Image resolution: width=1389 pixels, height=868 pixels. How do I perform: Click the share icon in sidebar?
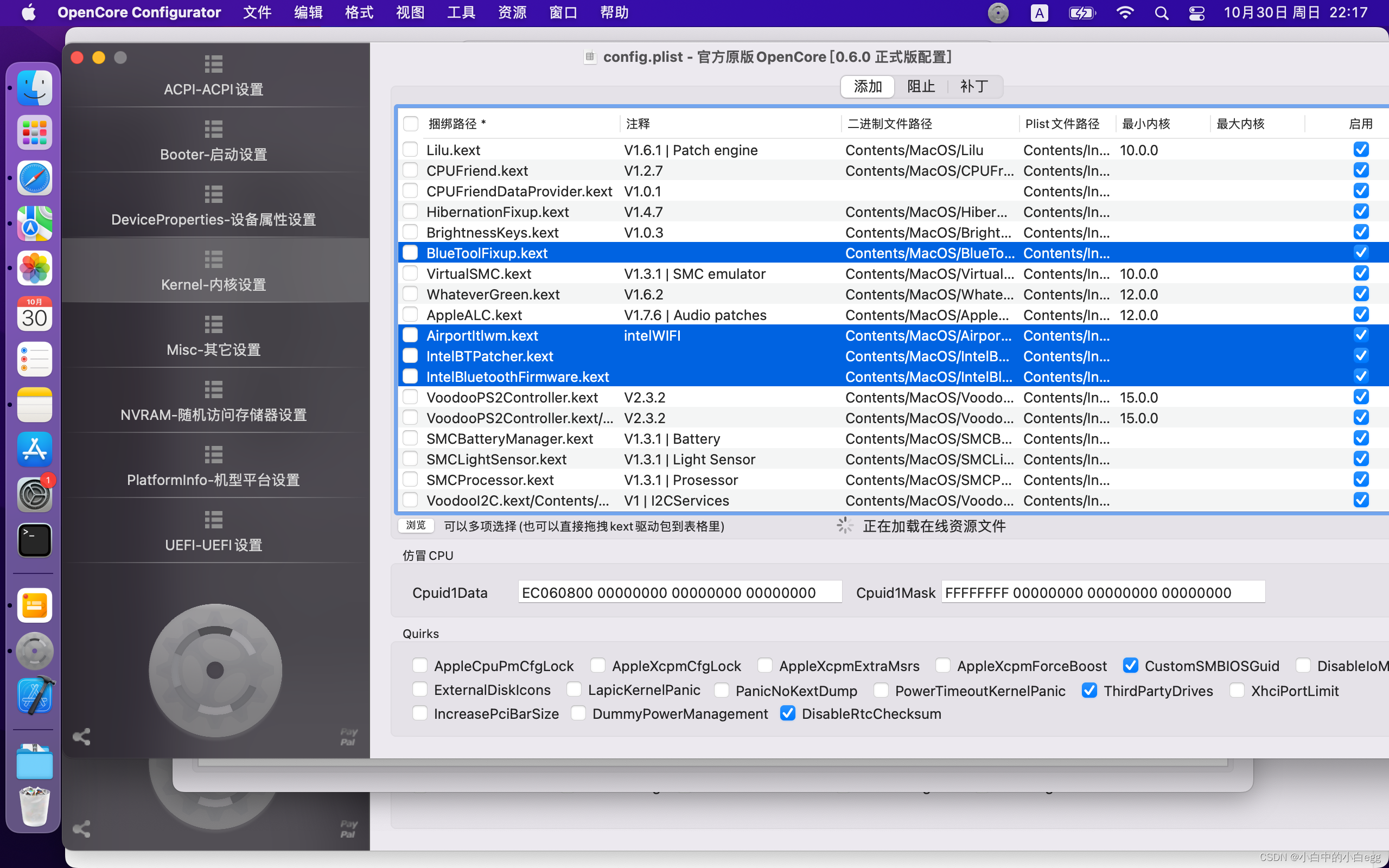tap(81, 737)
